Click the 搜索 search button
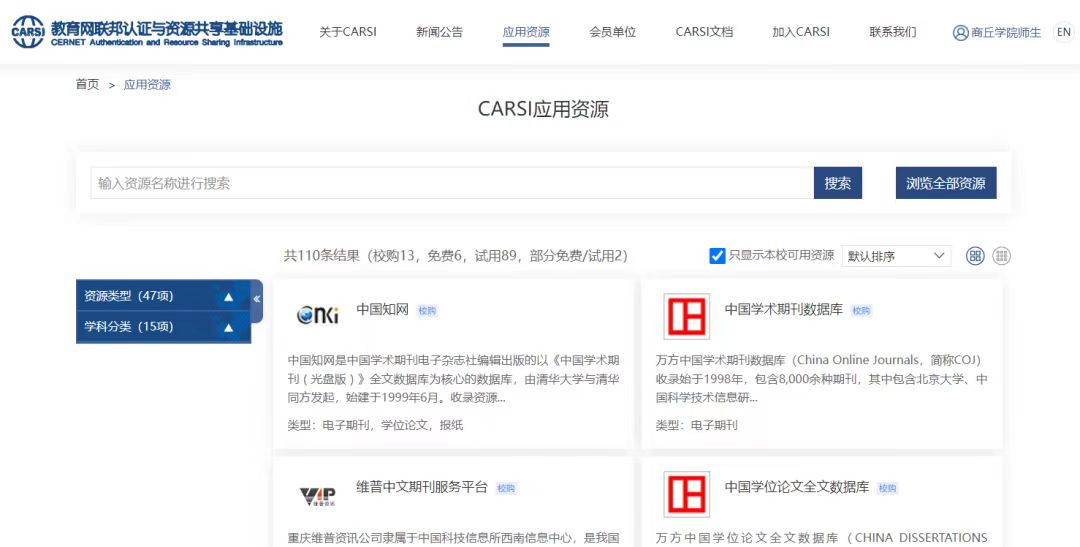This screenshot has height=547, width=1080. pos(838,183)
